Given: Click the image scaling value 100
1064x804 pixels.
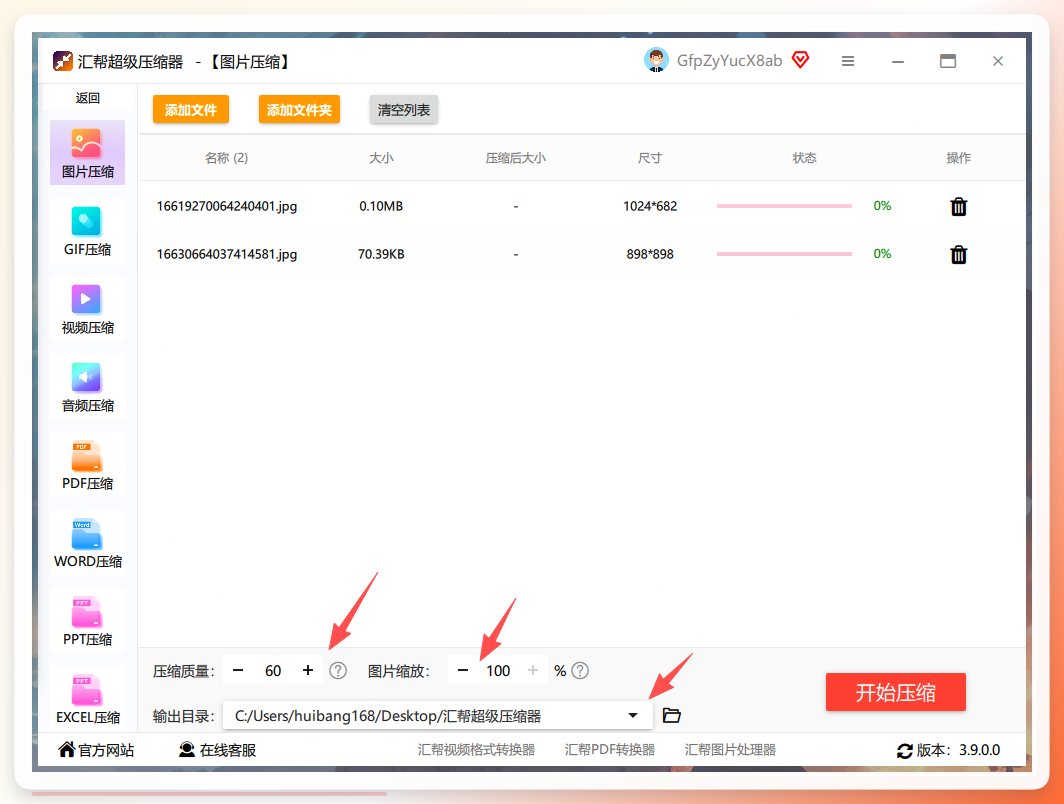Looking at the screenshot, I should (498, 671).
